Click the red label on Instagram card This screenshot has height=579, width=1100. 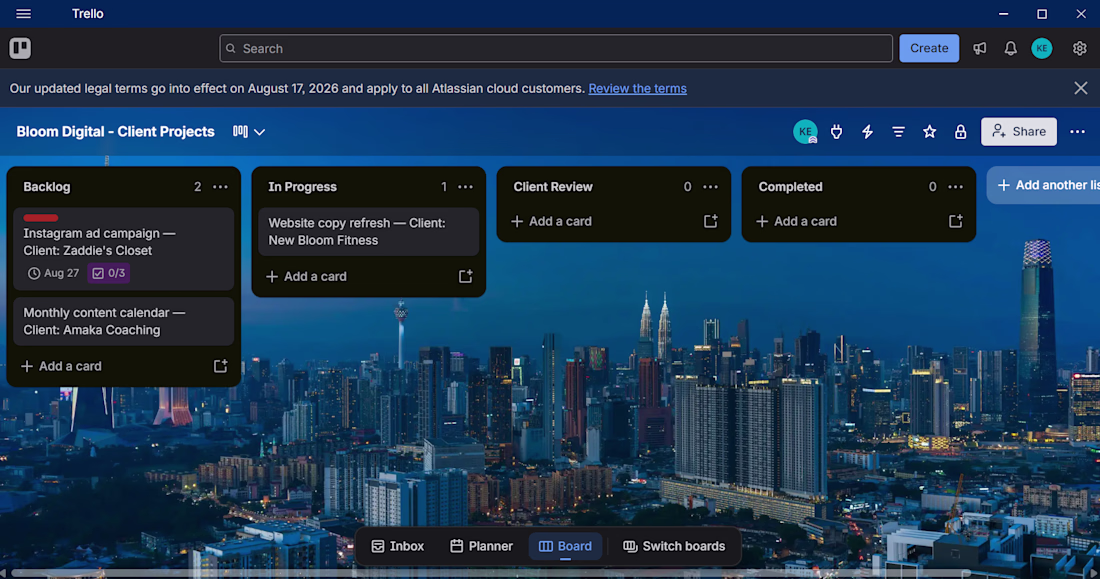pyautogui.click(x=41, y=218)
